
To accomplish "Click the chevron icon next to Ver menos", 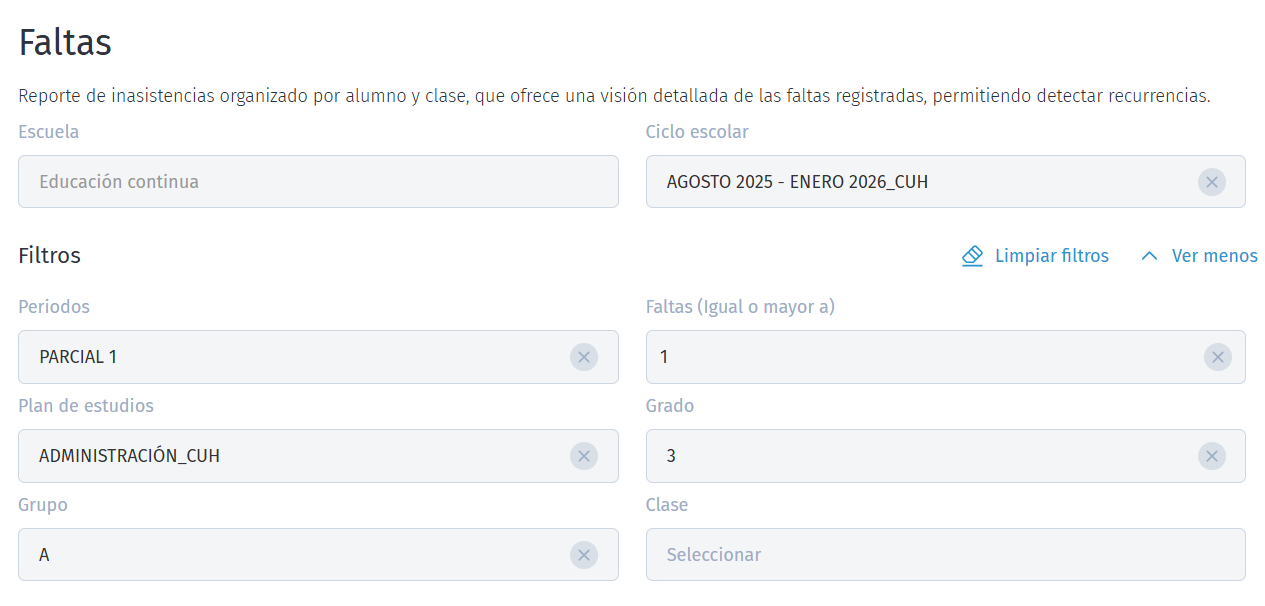I will pyautogui.click(x=1148, y=256).
